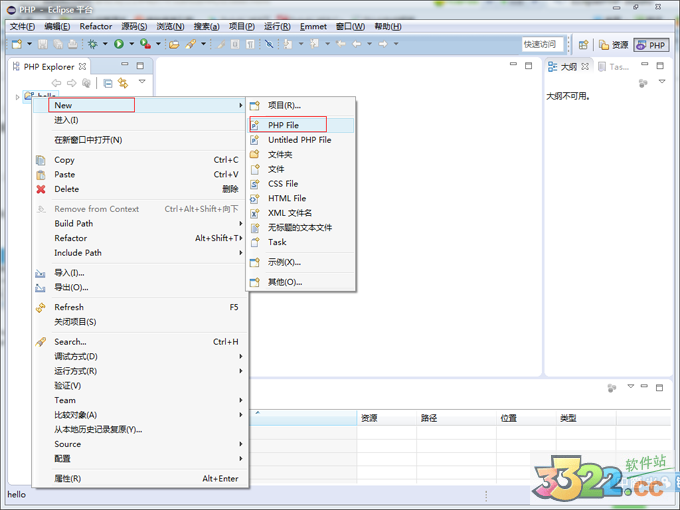This screenshot has width=680, height=510.
Task: Click the Run button in the toolbar
Action: 118,44
